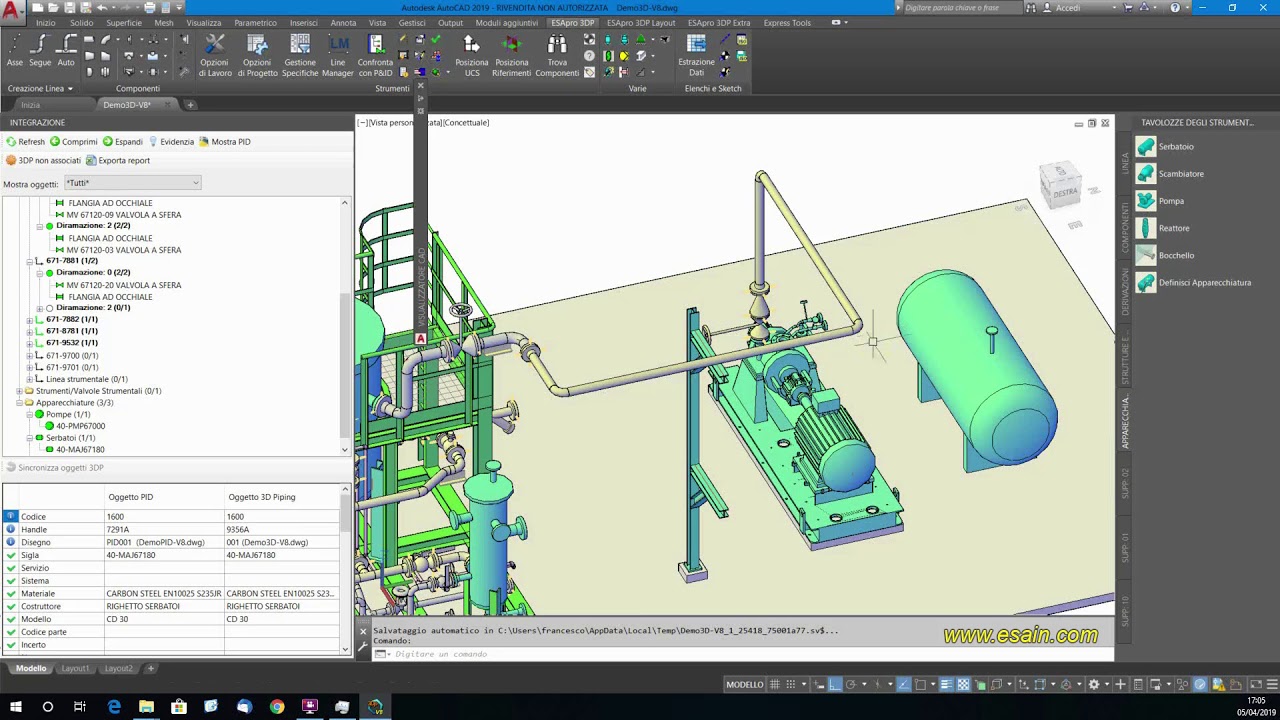Viewport: 1280px width, 720px height.
Task: Click Espandi to expand tree
Action: 122,142
